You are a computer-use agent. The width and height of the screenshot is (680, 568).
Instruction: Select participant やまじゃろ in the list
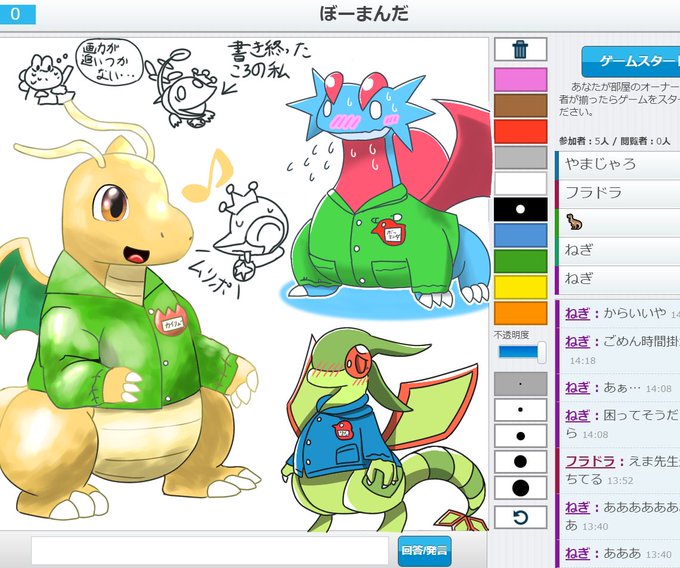tap(618, 165)
